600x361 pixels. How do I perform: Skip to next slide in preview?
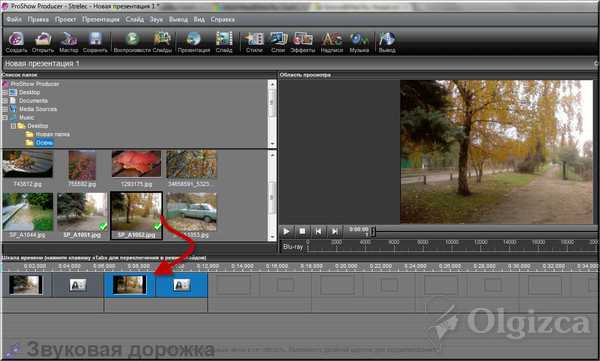click(334, 231)
